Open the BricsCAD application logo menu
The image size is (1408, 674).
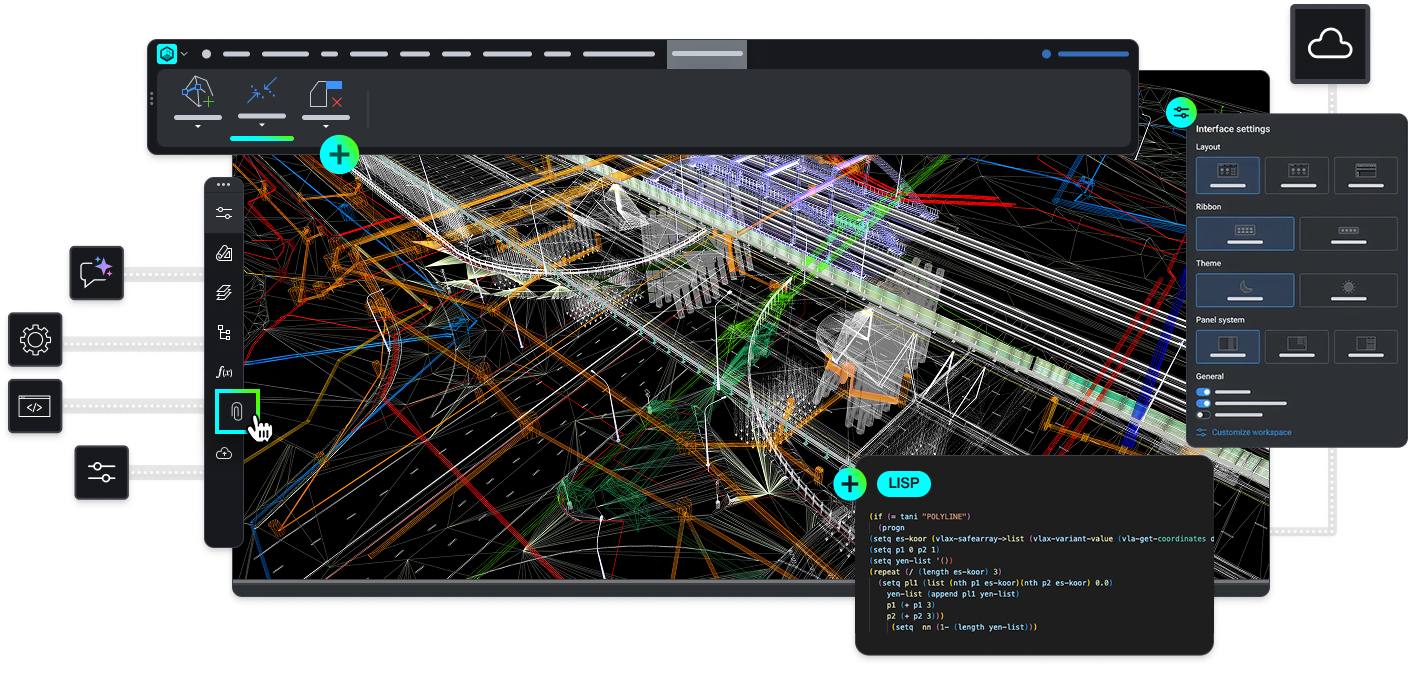tap(167, 54)
